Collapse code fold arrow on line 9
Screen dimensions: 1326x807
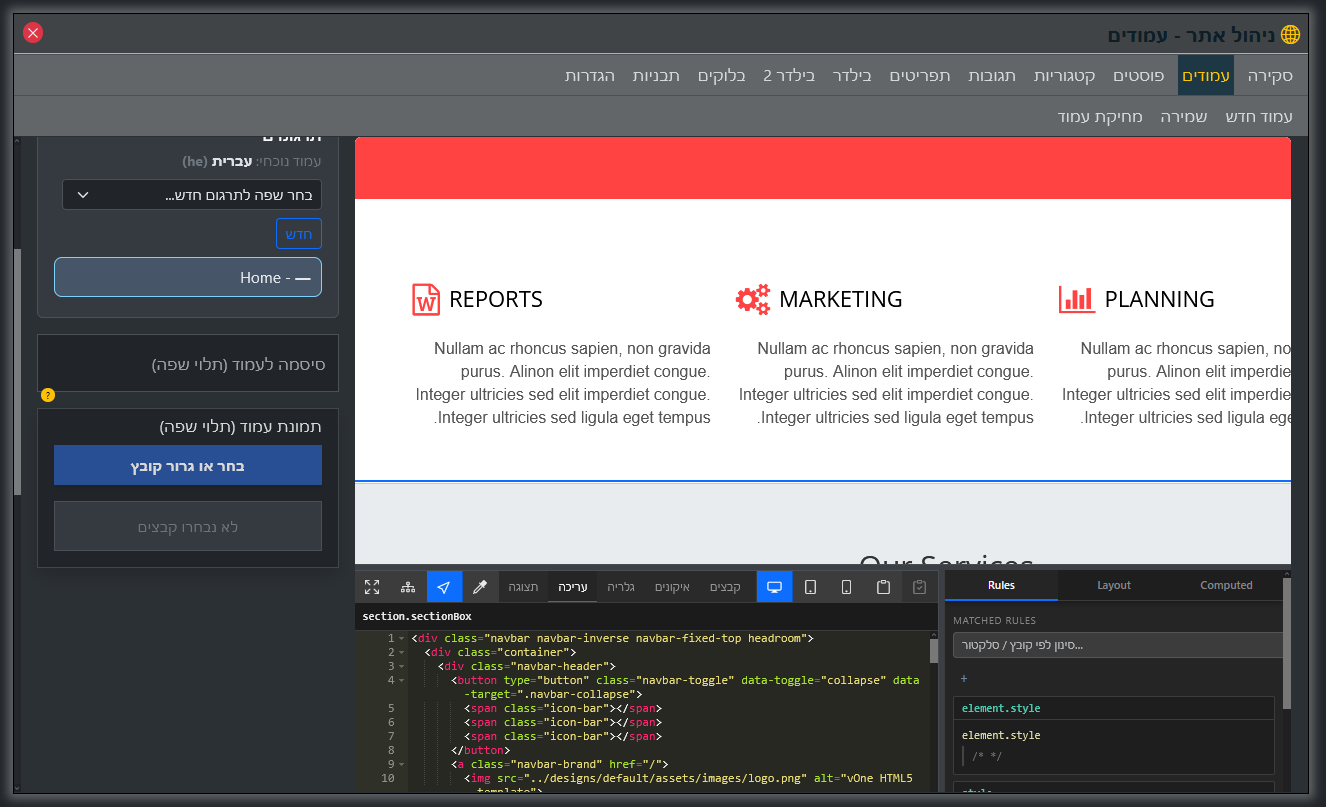coord(401,764)
